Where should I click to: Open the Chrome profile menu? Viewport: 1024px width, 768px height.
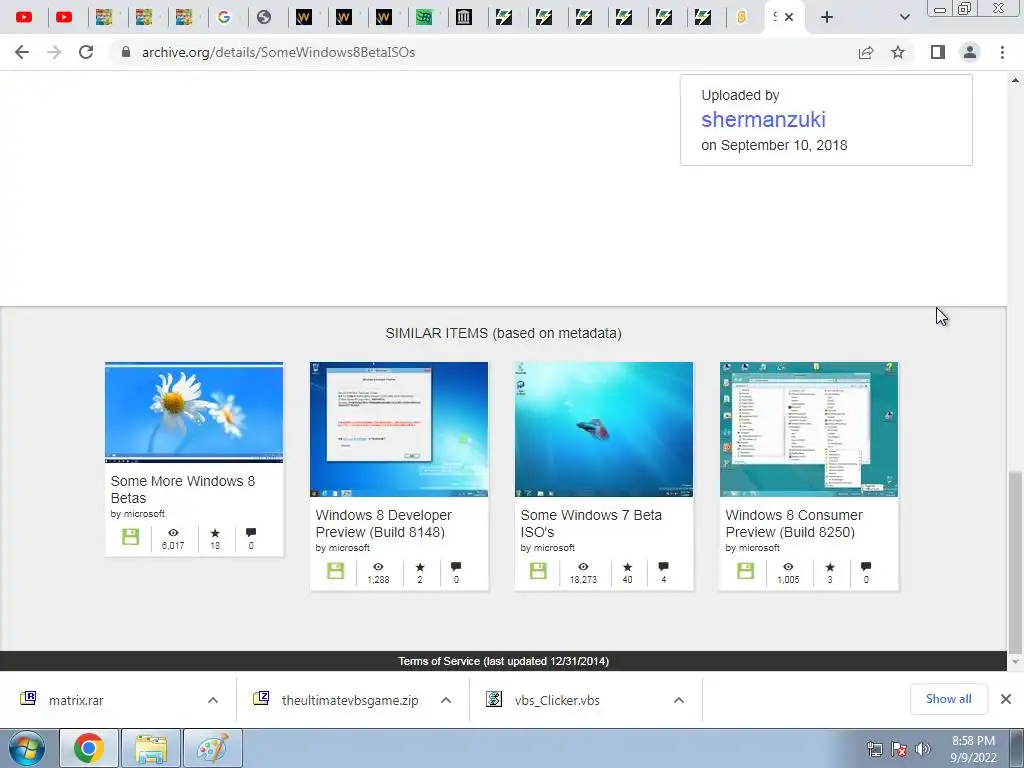[x=970, y=52]
